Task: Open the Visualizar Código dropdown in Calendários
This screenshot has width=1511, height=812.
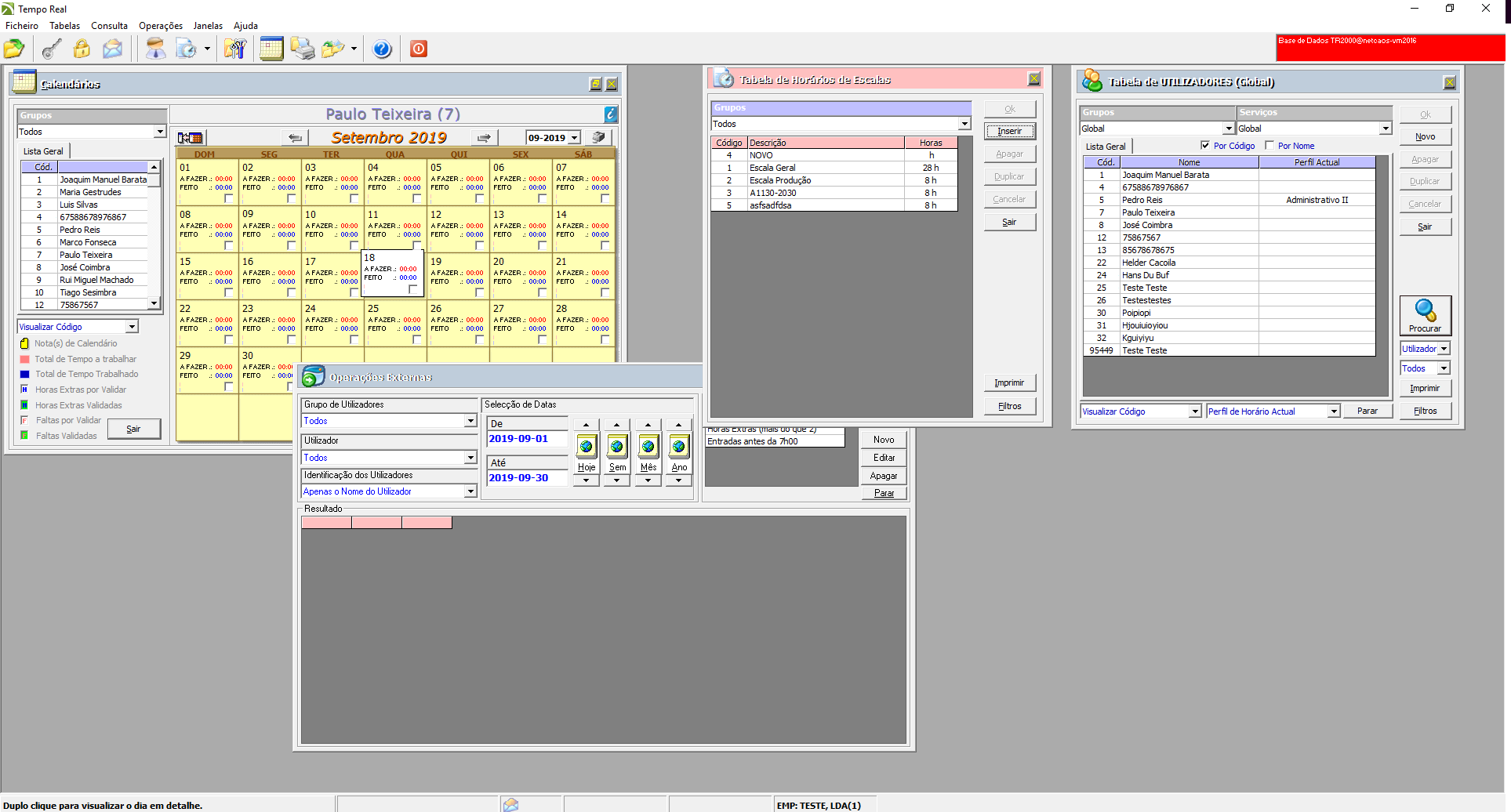Action: [x=132, y=327]
